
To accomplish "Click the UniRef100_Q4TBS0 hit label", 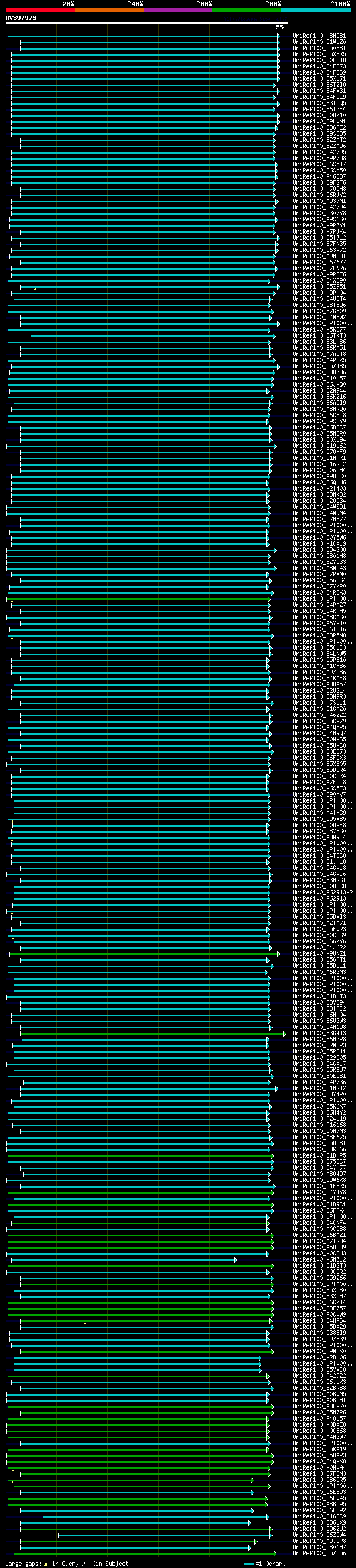I will pyautogui.click(x=319, y=856).
